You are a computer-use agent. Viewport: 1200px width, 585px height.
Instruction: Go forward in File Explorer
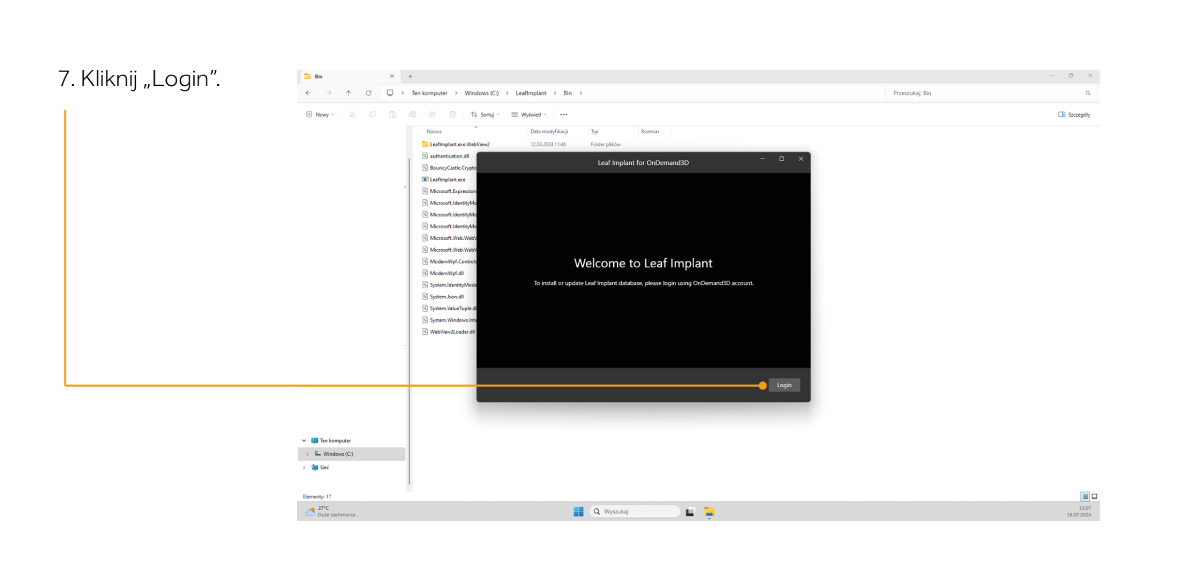click(328, 93)
